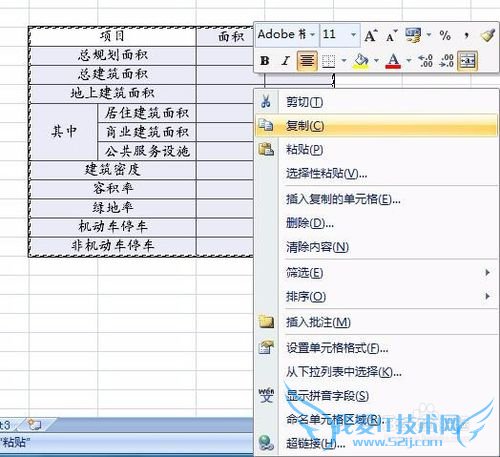The image size is (500, 457).
Task: Open the font color dropdown arrow
Action: (409, 61)
